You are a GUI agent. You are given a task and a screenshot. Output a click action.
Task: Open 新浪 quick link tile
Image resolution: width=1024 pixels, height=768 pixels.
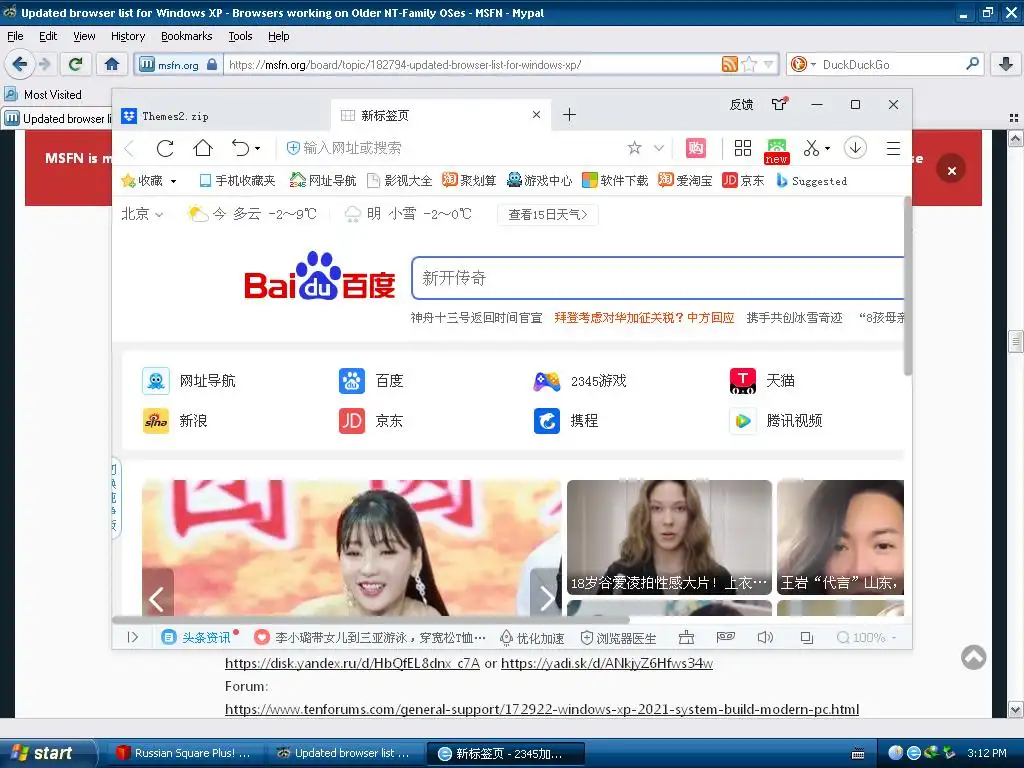[175, 421]
